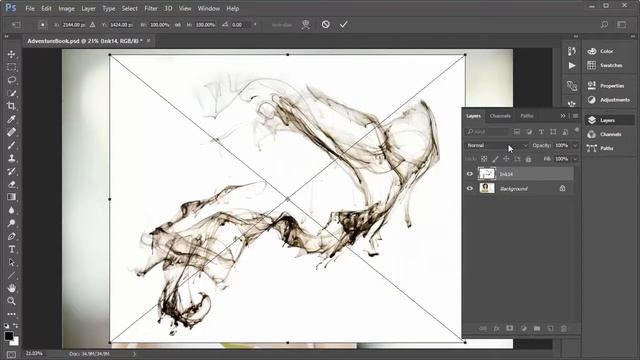The image size is (640, 360).
Task: Select the Clone Stamp tool
Action: coord(11,158)
